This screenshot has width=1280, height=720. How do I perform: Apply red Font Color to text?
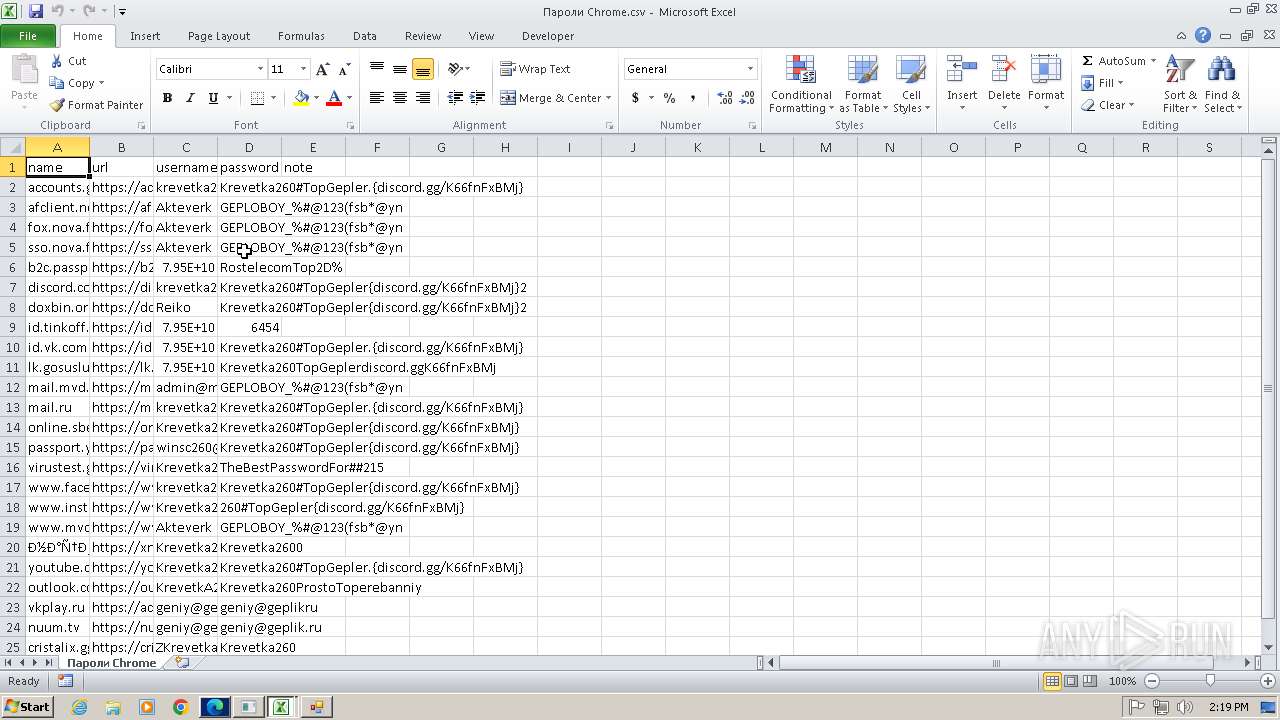pyautogui.click(x=334, y=98)
